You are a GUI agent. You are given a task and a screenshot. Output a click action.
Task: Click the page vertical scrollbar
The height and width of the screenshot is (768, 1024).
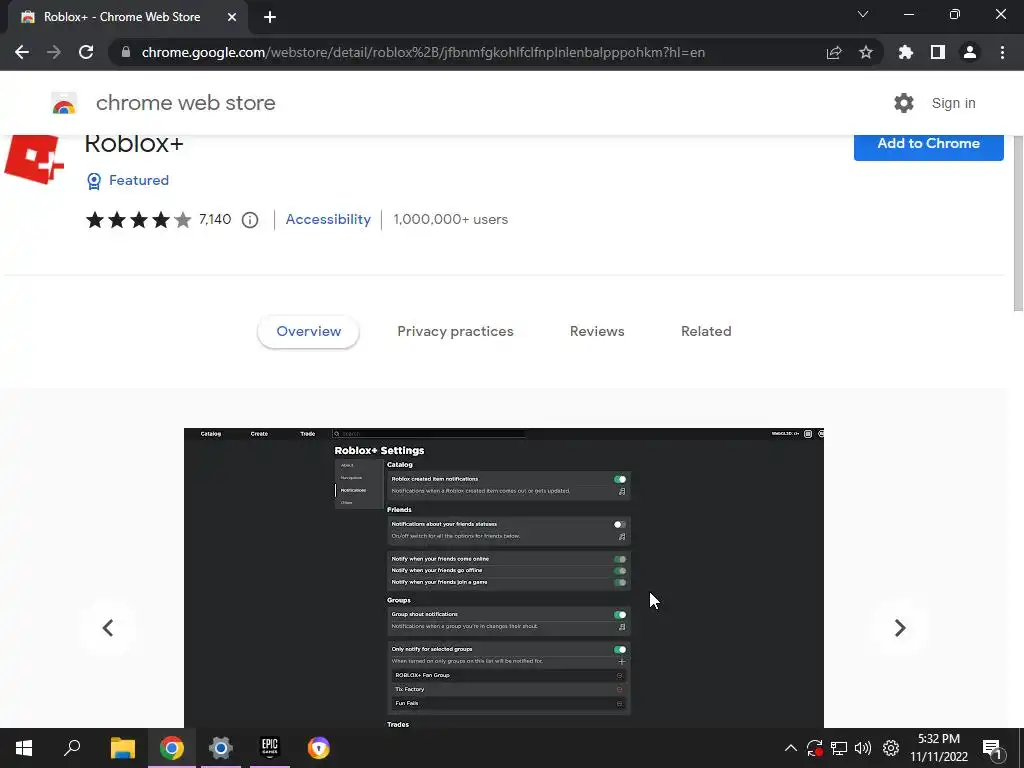[1018, 222]
